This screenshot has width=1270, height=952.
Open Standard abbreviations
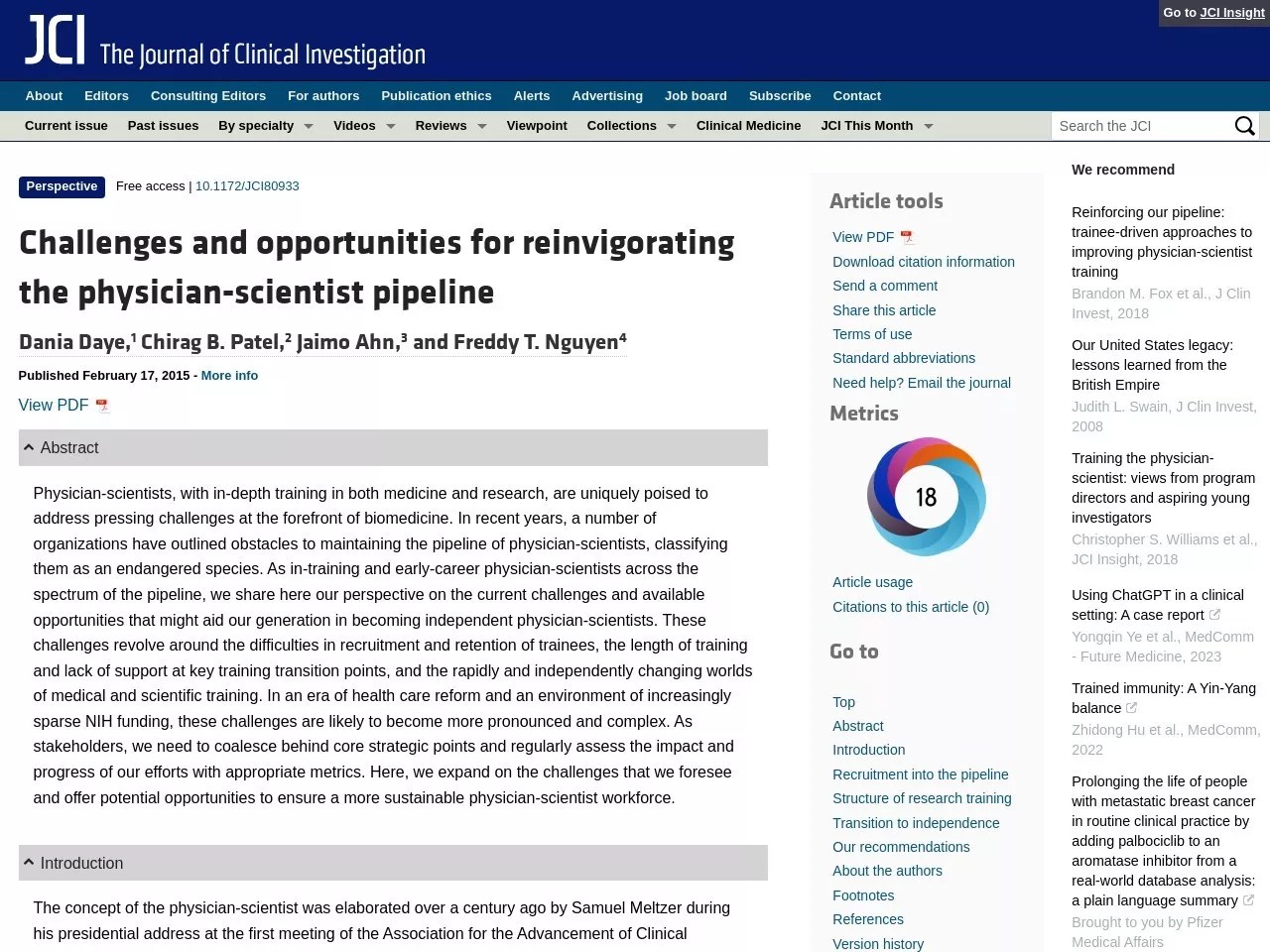point(904,358)
